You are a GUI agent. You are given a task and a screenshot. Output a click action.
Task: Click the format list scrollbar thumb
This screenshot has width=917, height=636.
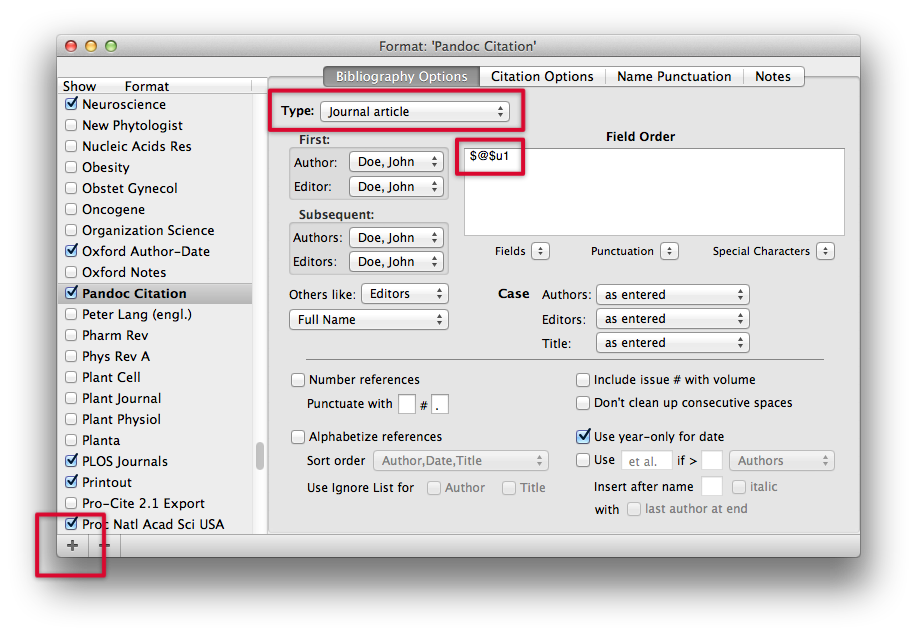(260, 456)
